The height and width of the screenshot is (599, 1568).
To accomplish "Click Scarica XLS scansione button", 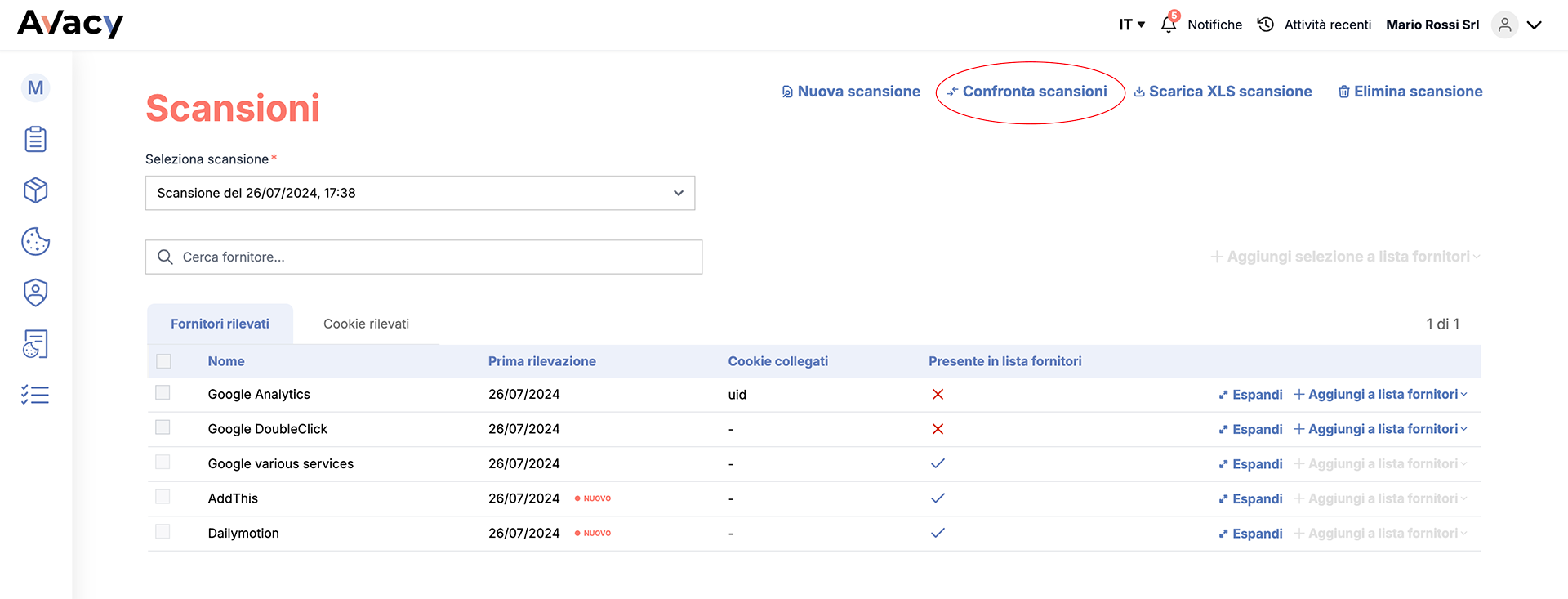I will pos(1223,92).
